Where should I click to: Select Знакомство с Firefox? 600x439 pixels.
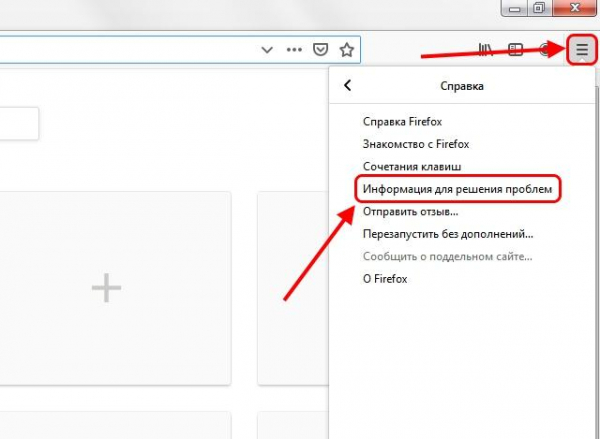click(416, 144)
